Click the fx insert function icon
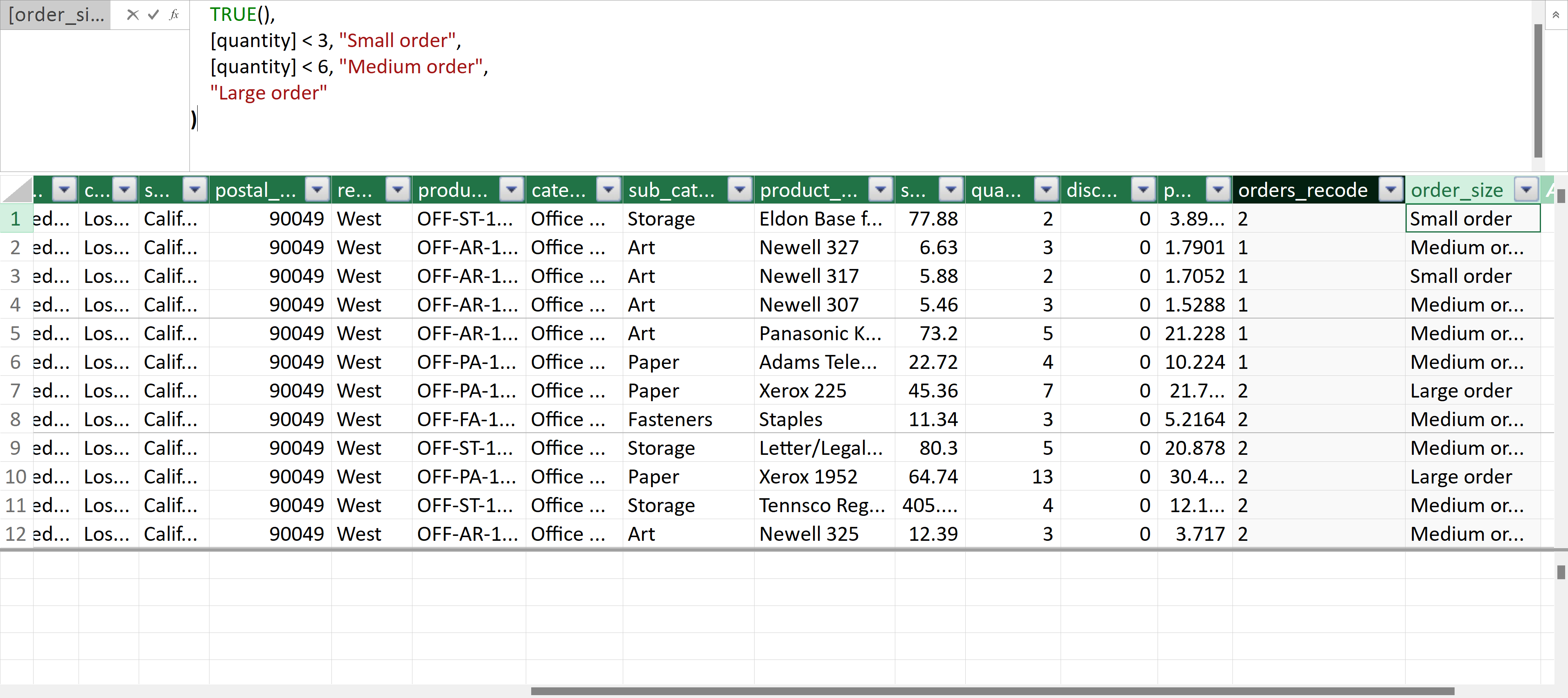 point(174,15)
